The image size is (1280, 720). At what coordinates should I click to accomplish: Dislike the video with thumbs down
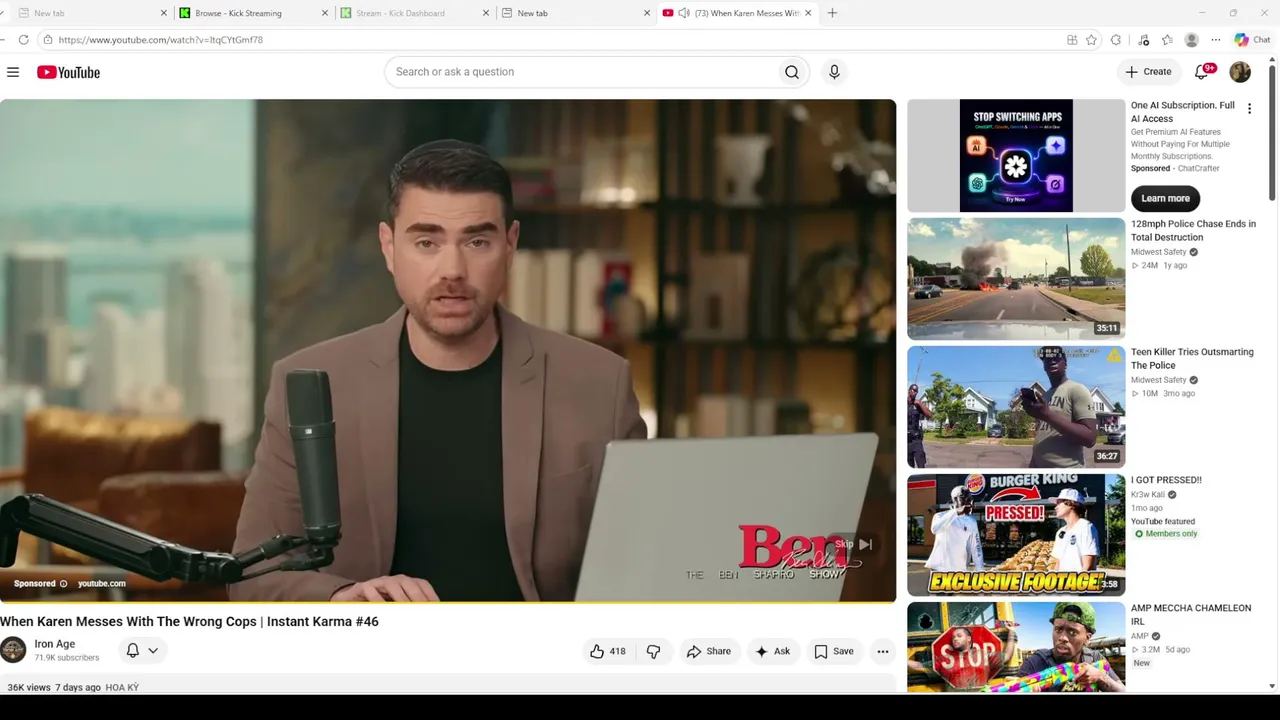[653, 651]
